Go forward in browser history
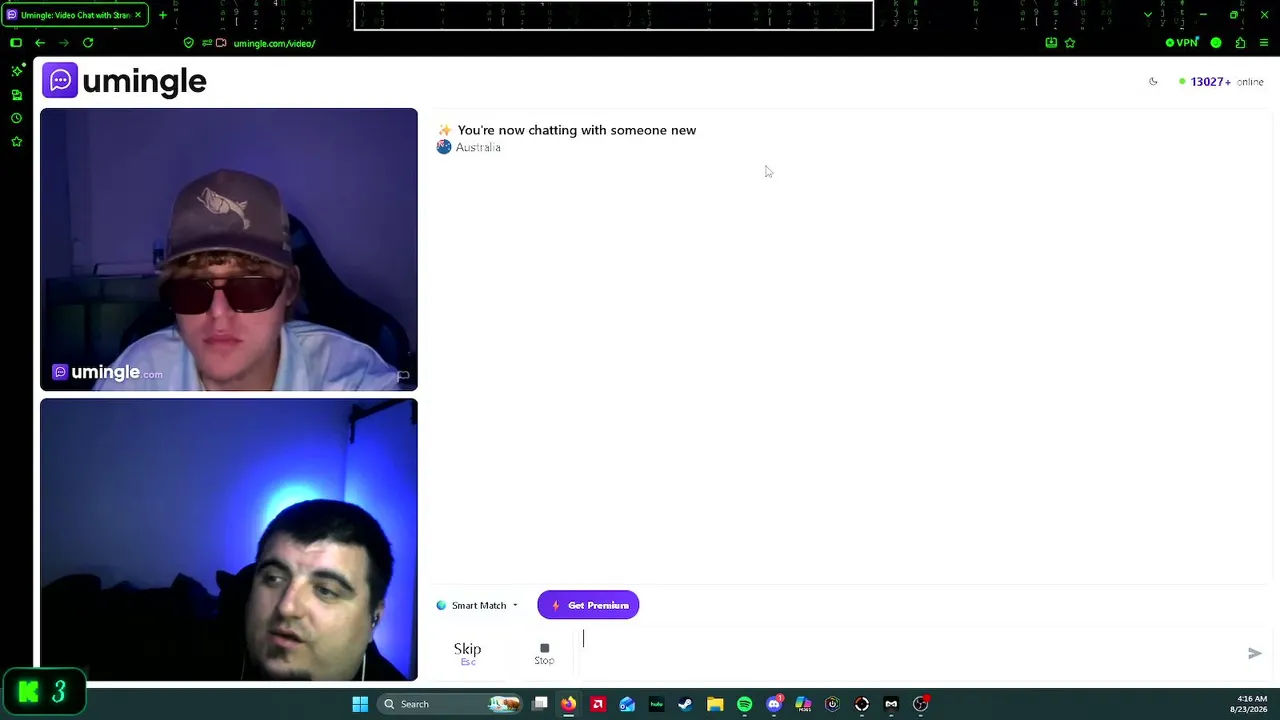Image resolution: width=1280 pixels, height=720 pixels. (64, 43)
